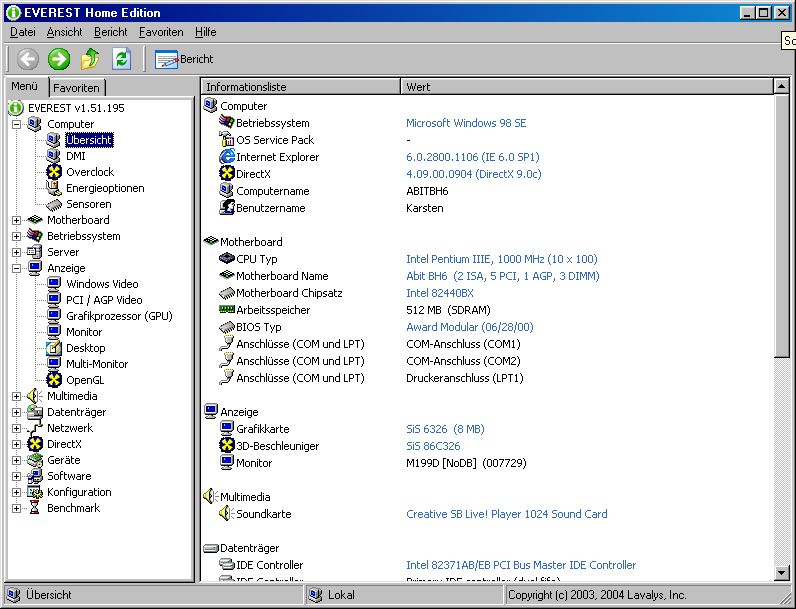Click the Arbeitsspeicher memory icon
Viewport: 796px width, 609px height.
coord(226,309)
